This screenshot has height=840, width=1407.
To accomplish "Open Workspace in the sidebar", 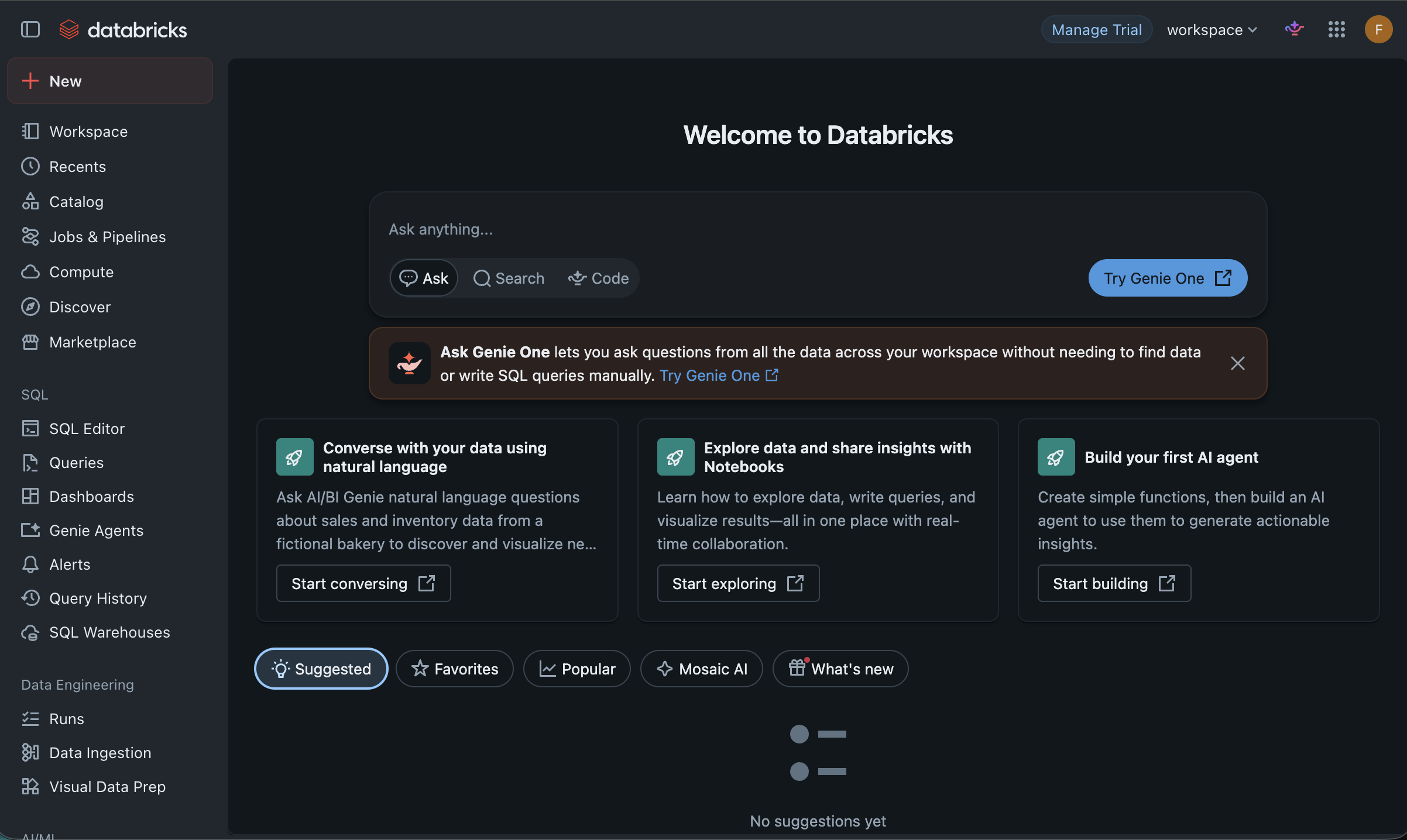I will (110, 131).
